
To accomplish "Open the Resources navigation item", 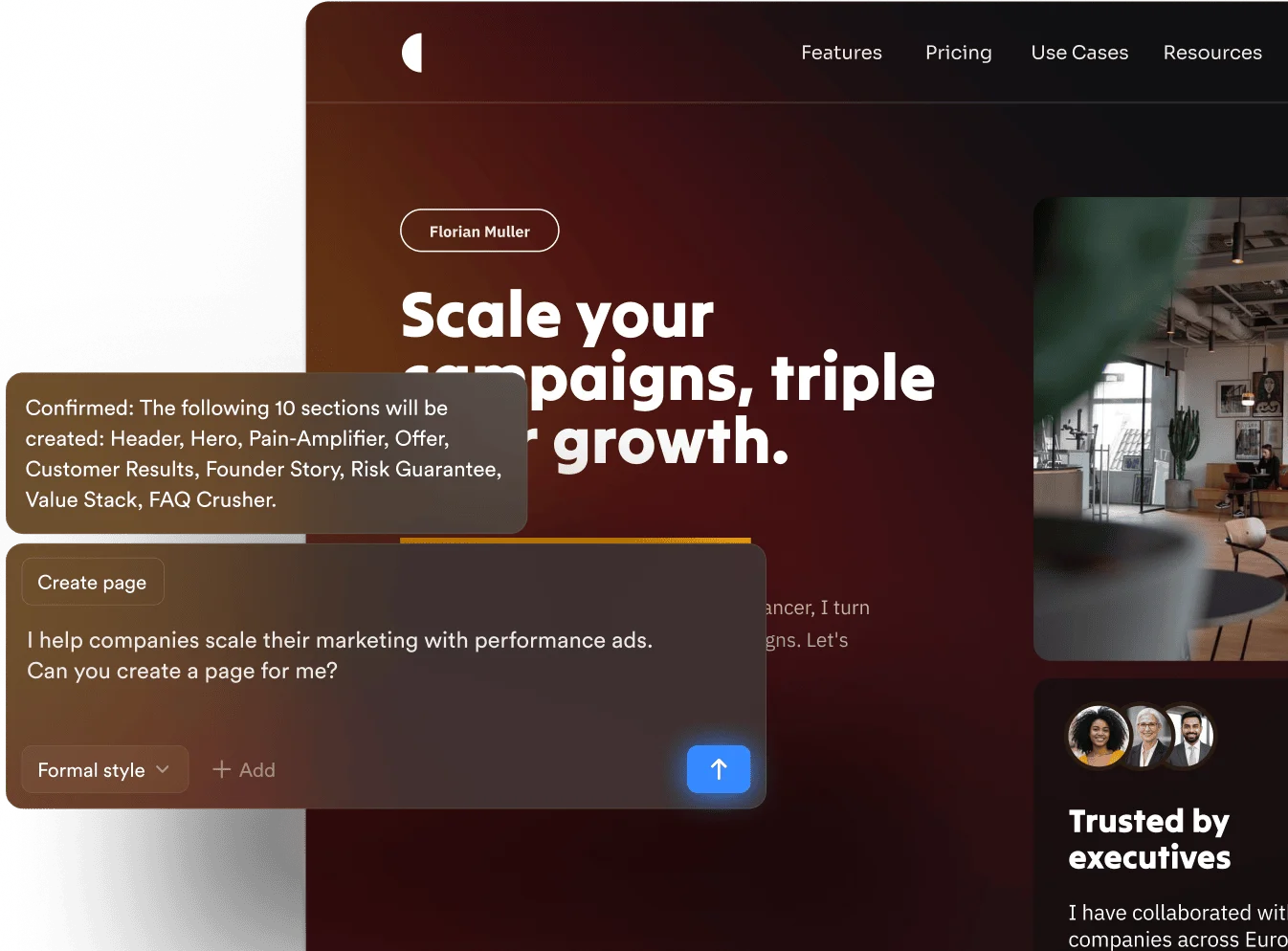I will 1212,53.
